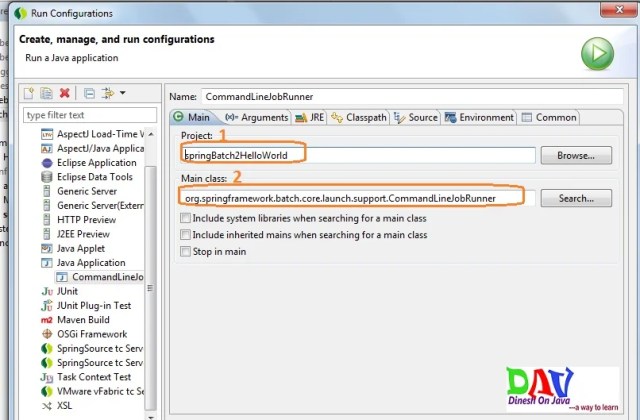
Task: Click the Eclipse Data Tools database icon
Action: 47,177
